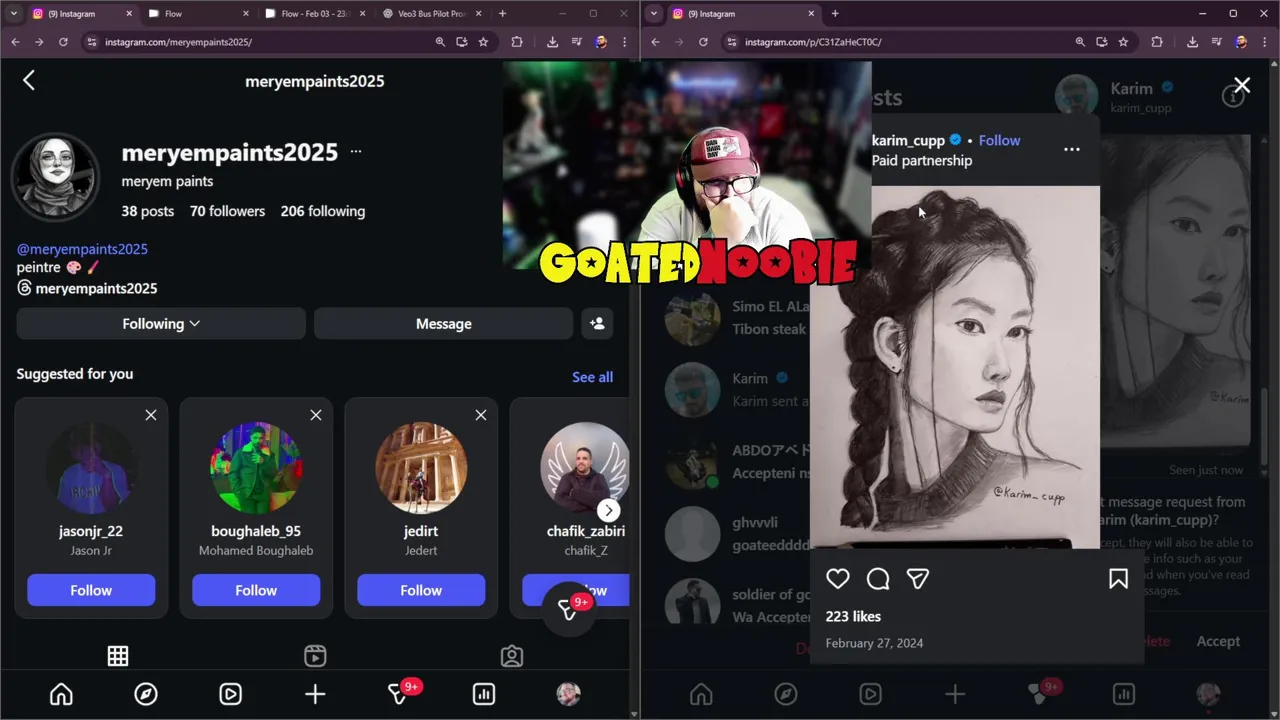
Task: Open @meryempaints2025 mention link
Action: 82,249
